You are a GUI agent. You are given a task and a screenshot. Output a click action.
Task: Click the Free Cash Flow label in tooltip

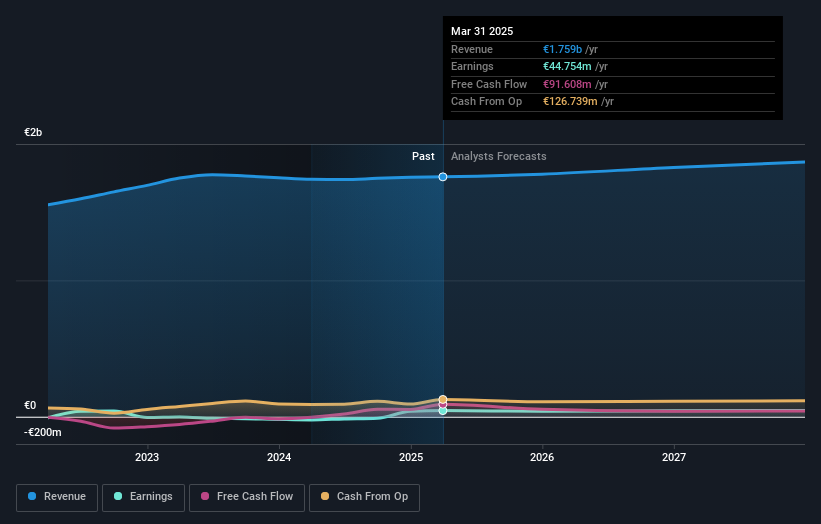click(x=489, y=84)
